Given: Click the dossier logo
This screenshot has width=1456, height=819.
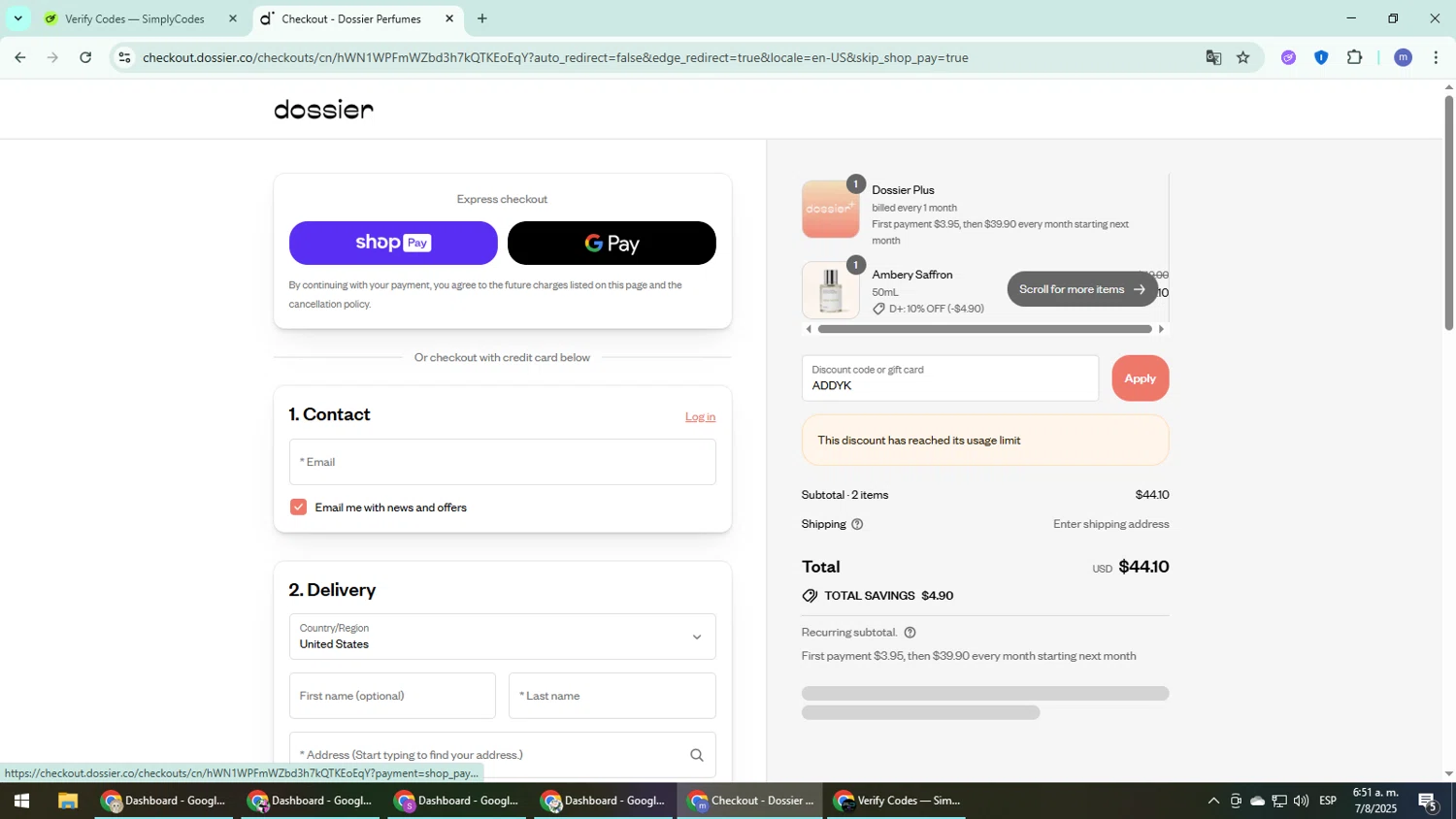Looking at the screenshot, I should (x=323, y=110).
